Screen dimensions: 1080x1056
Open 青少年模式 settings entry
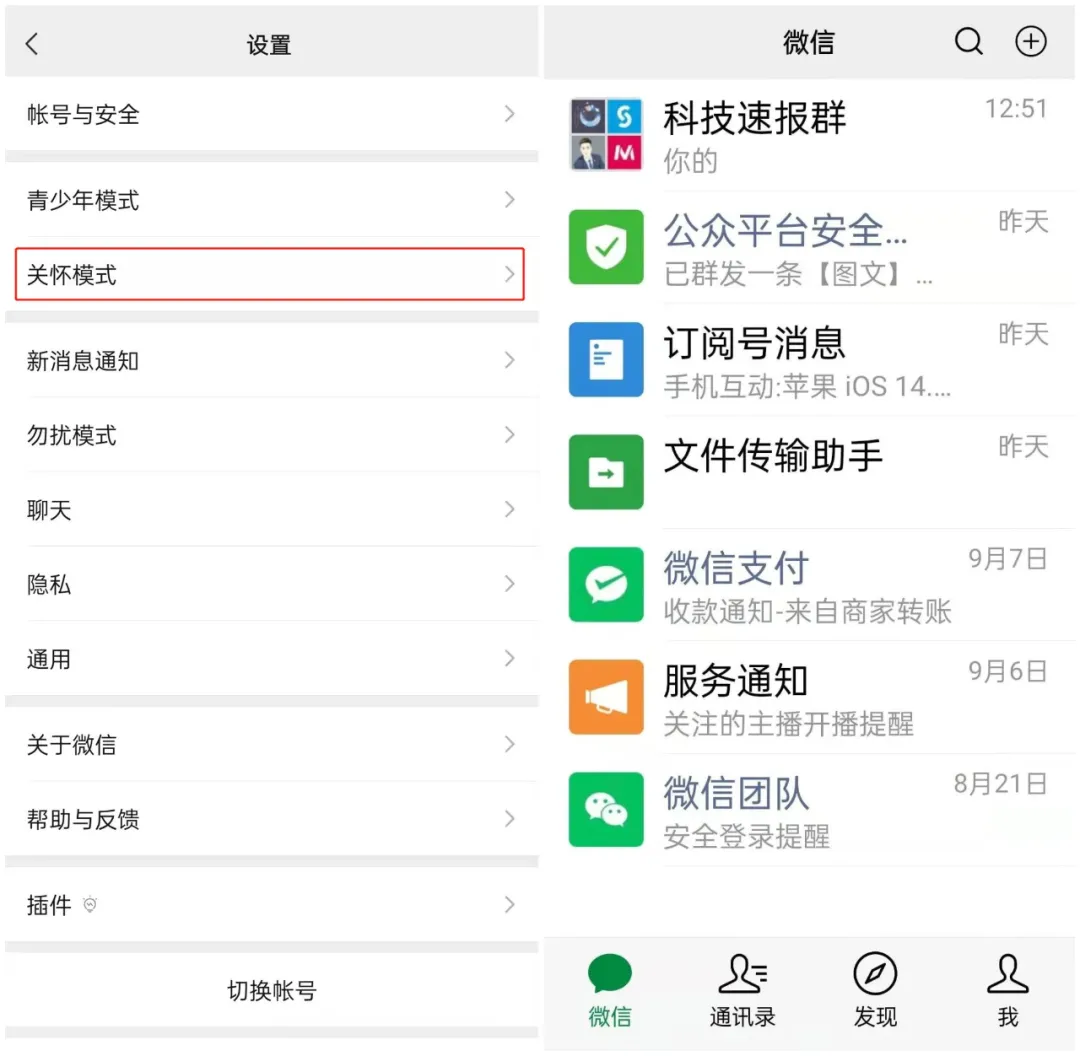[270, 200]
